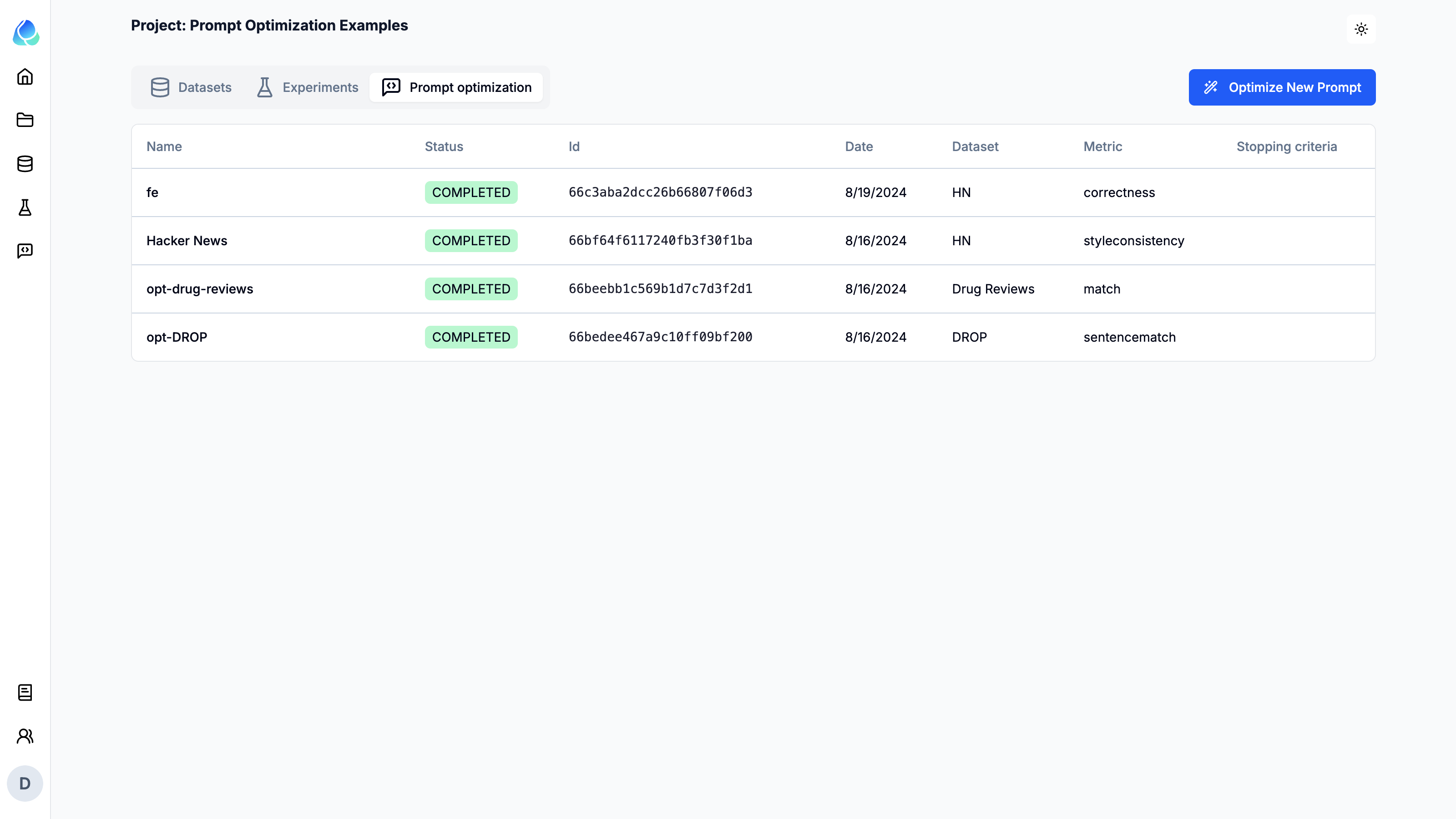Select the id 66bf64f6117240fb3f30f1ba

(660, 240)
